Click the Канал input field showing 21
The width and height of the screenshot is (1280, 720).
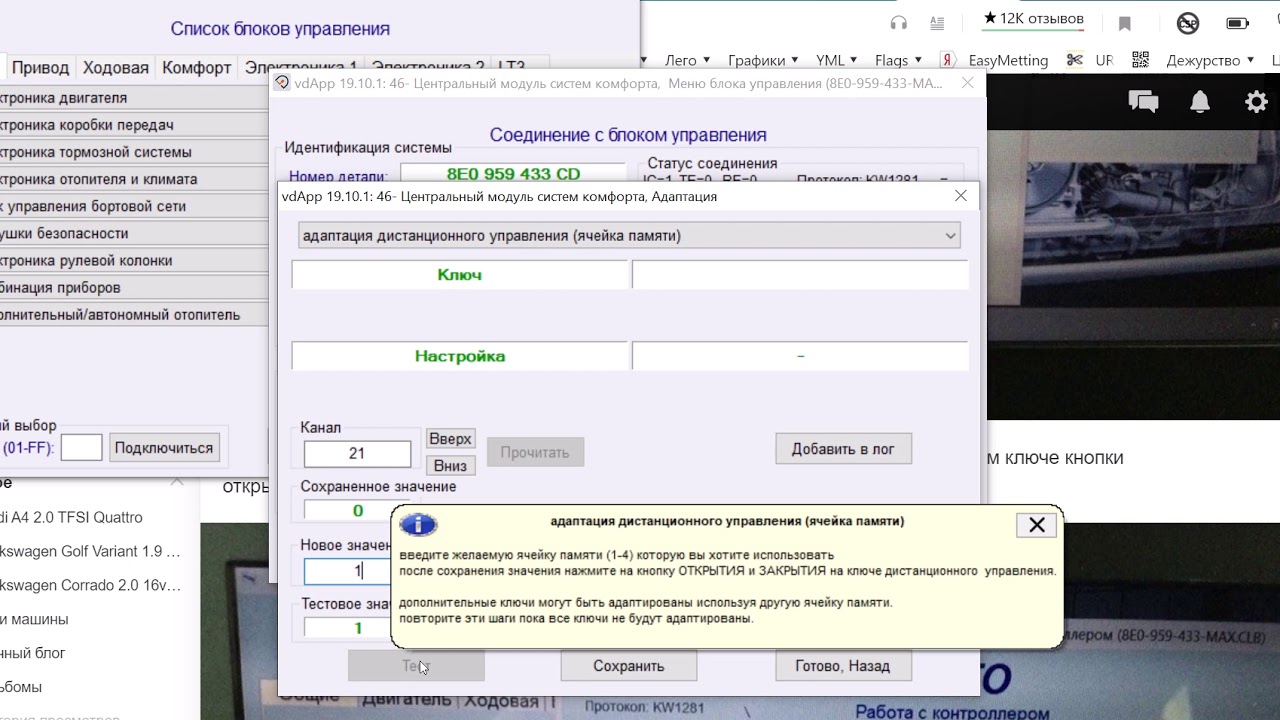click(357, 453)
